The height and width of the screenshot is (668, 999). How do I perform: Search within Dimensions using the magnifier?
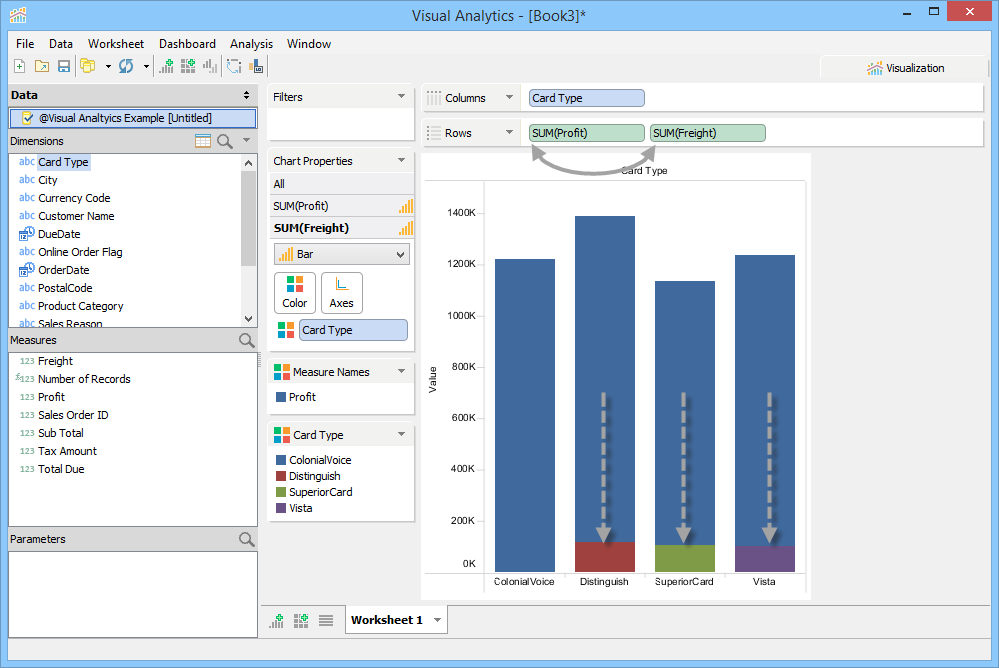tap(225, 142)
